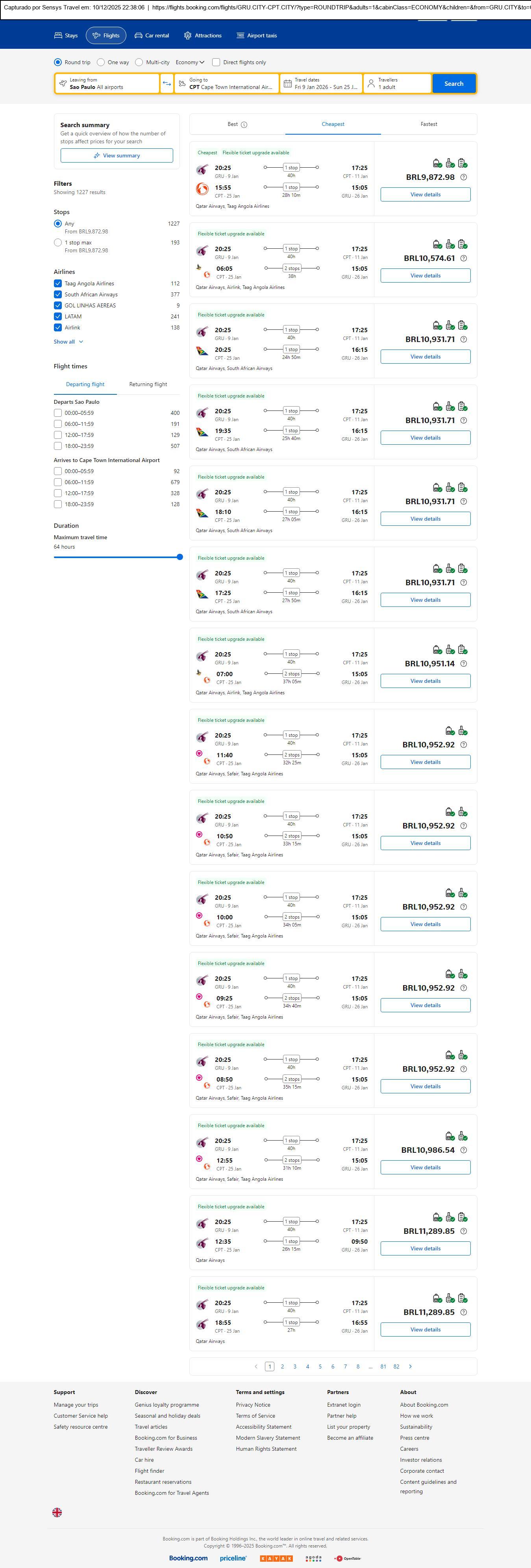
Task: Click the Leaving from Sao Paulo field
Action: pos(107,83)
